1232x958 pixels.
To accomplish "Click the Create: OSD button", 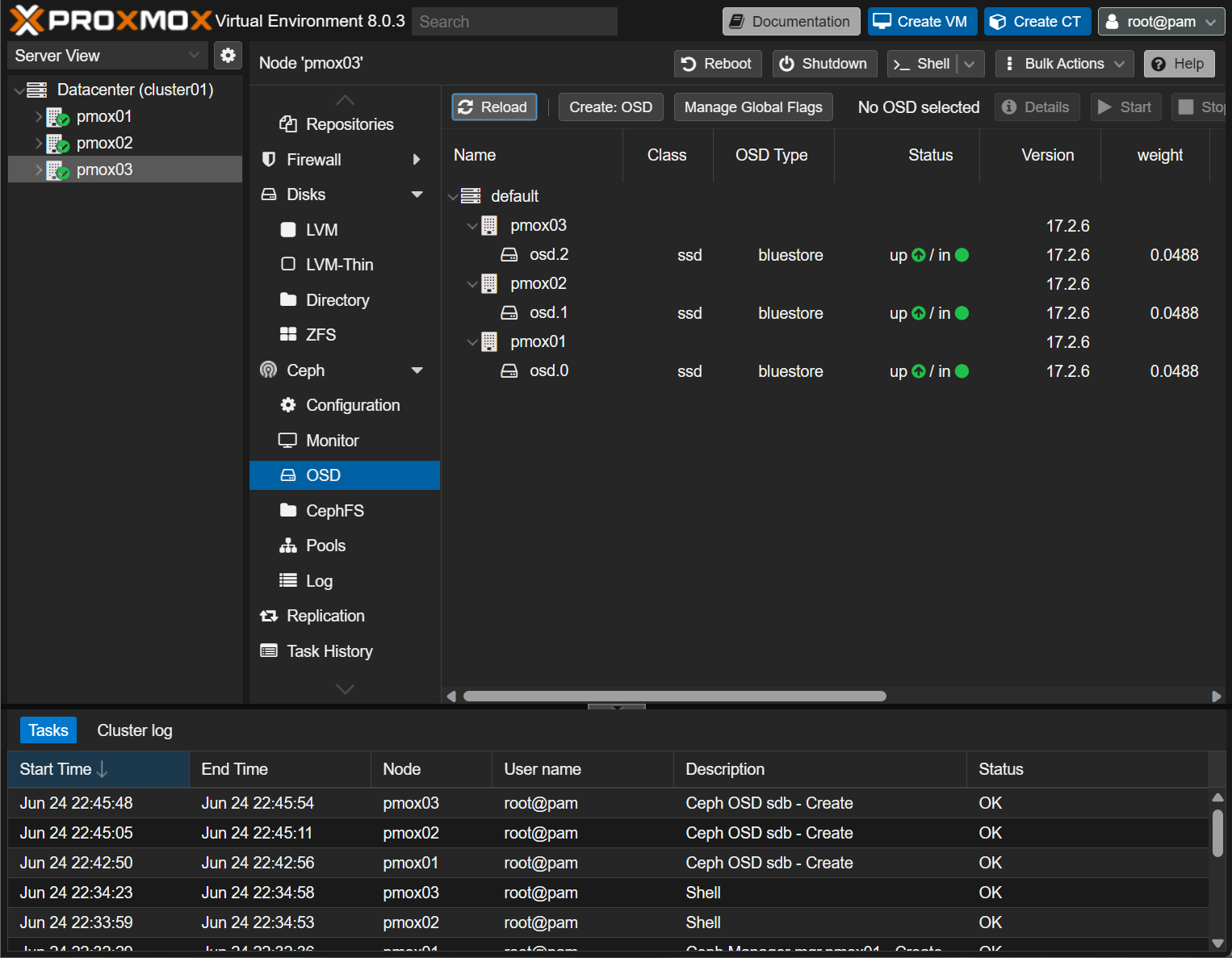I will point(610,107).
